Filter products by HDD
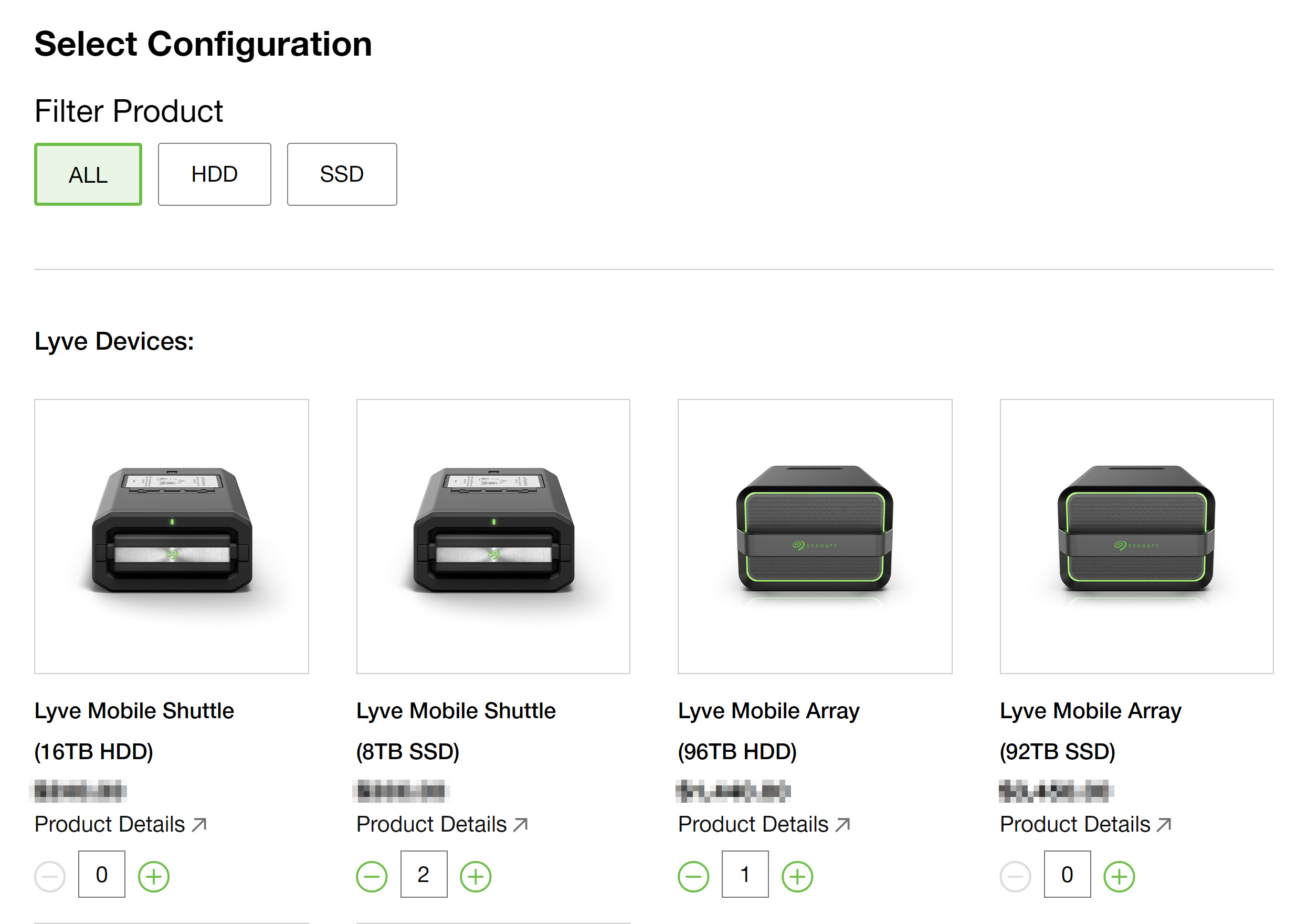Screen dimensions: 1297x924 coord(215,174)
